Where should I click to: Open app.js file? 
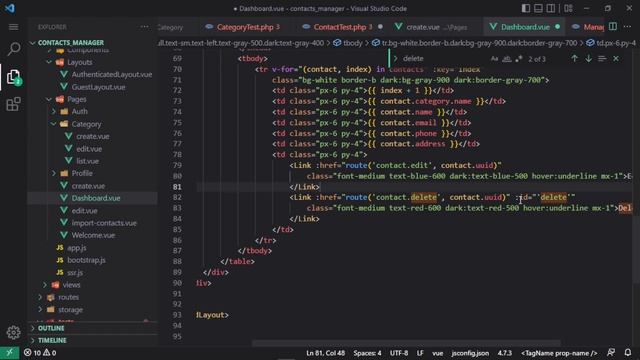77,248
